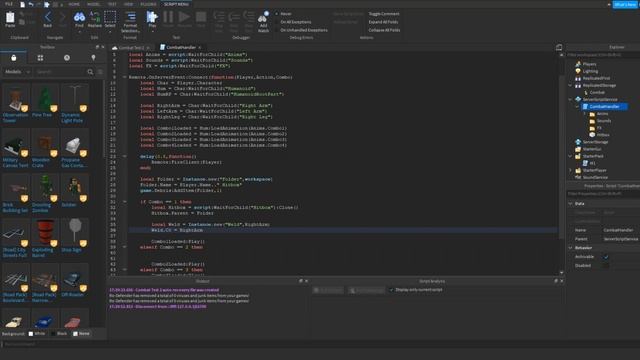
Task: Collapse the ServerScriptService tree node
Action: coord(570,99)
